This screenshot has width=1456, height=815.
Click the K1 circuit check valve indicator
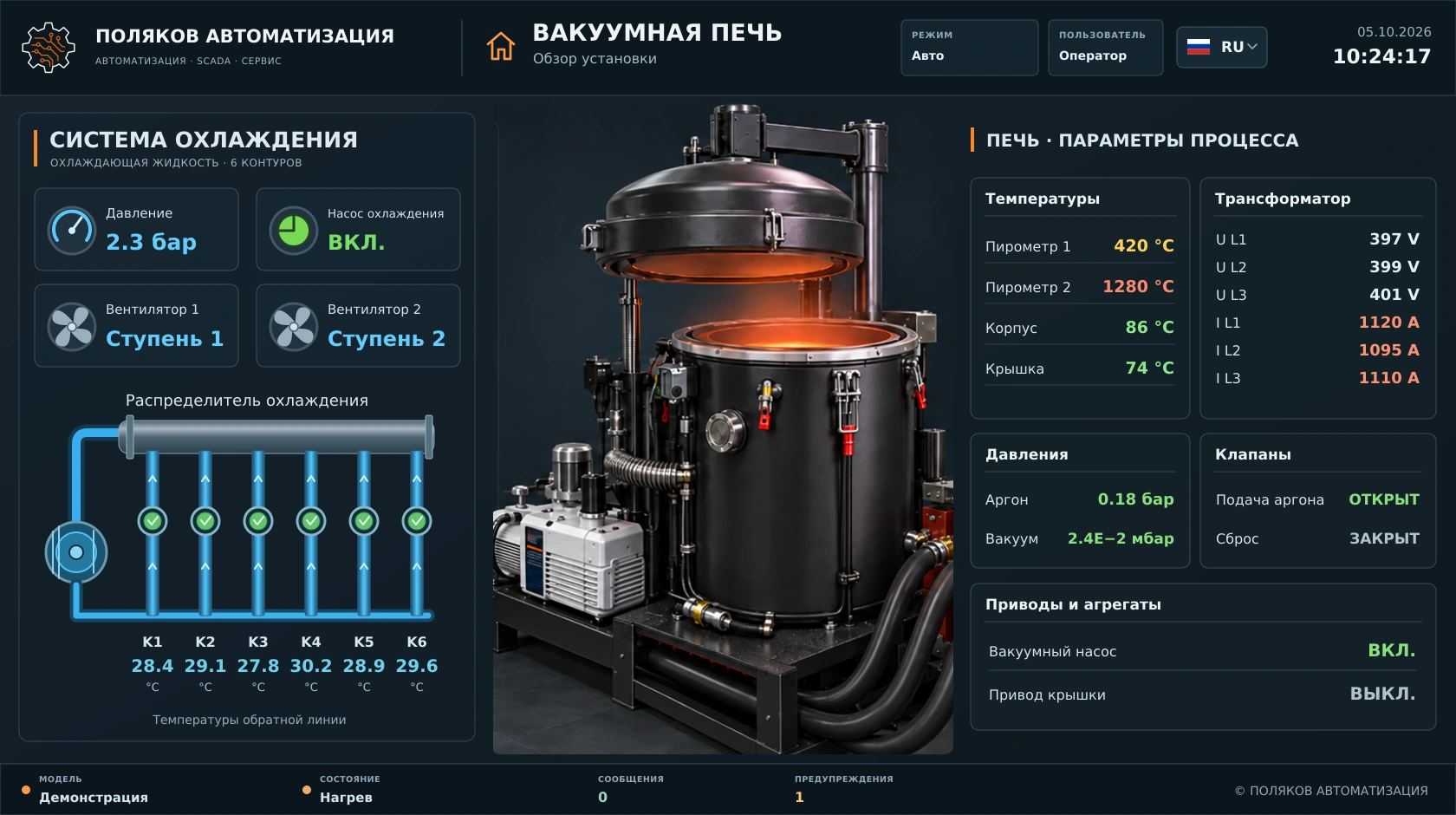(153, 521)
